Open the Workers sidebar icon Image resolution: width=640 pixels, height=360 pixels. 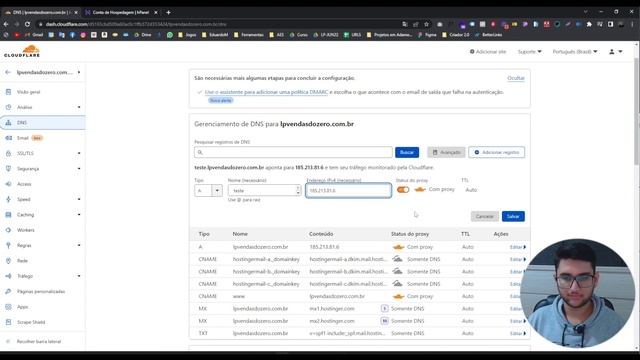(9, 230)
